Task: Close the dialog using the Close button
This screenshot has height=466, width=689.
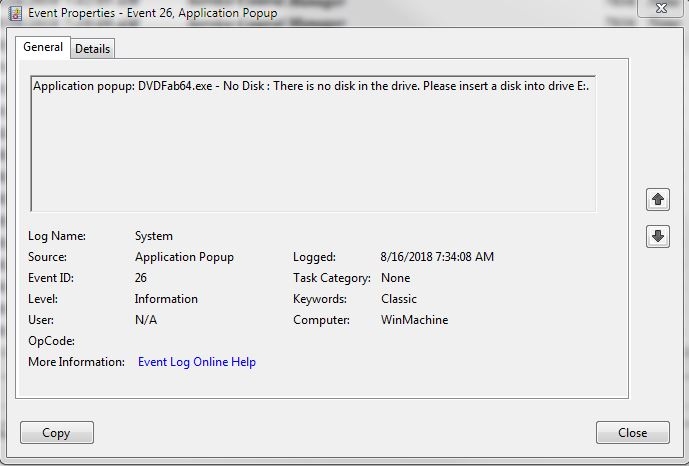Action: coord(632,433)
